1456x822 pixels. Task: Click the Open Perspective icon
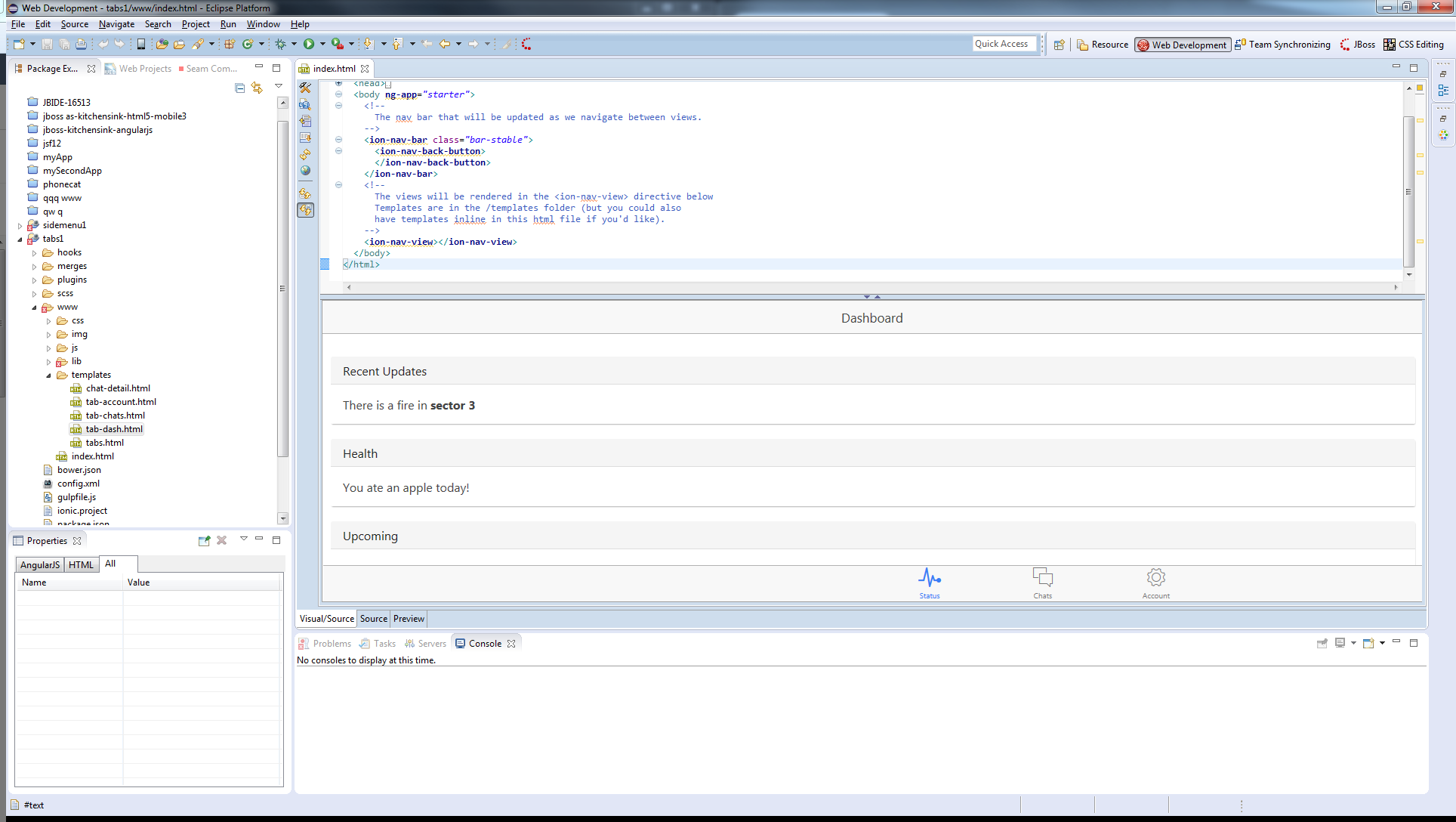click(1059, 45)
